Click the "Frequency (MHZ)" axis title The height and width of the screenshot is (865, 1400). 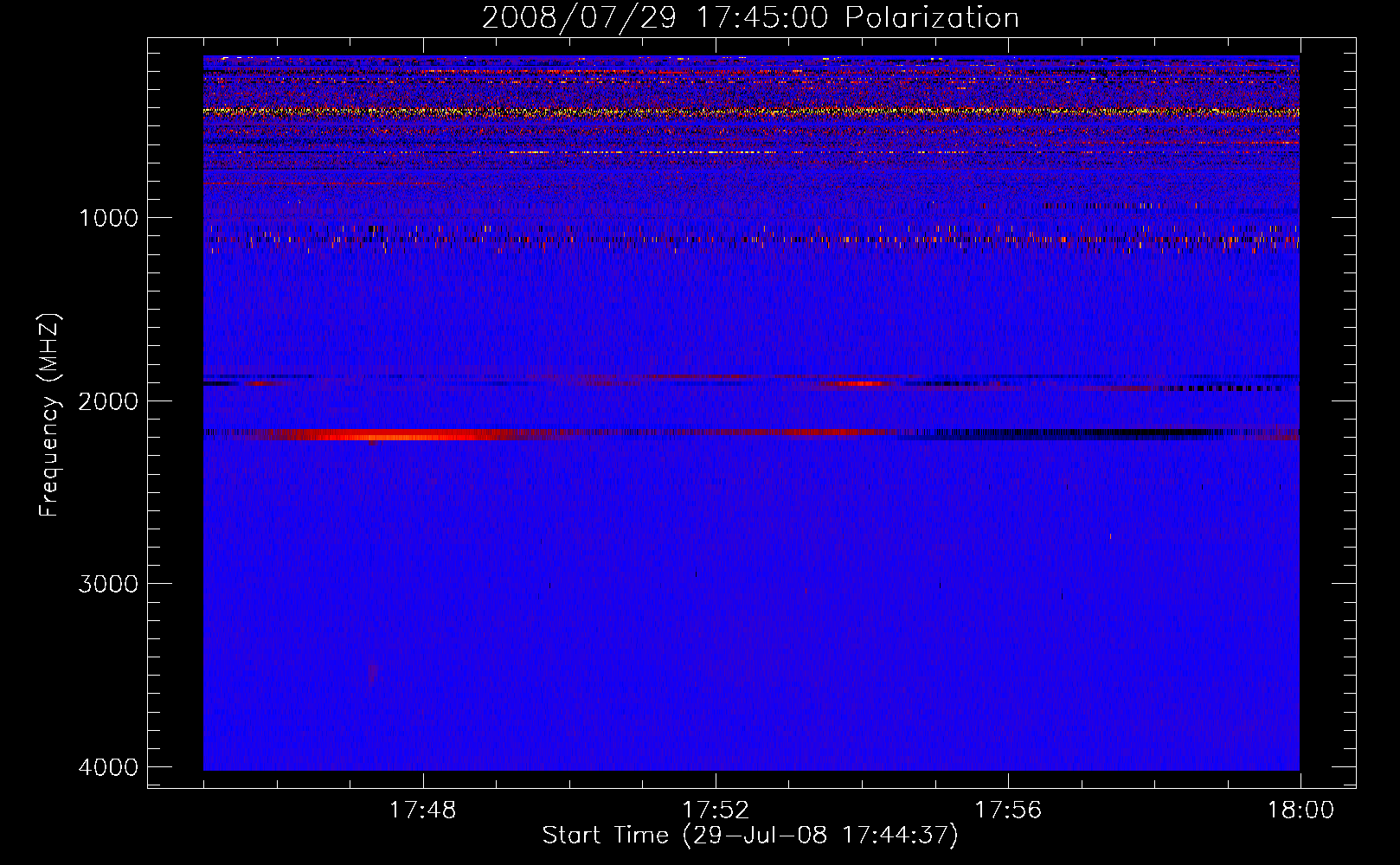[x=50, y=414]
